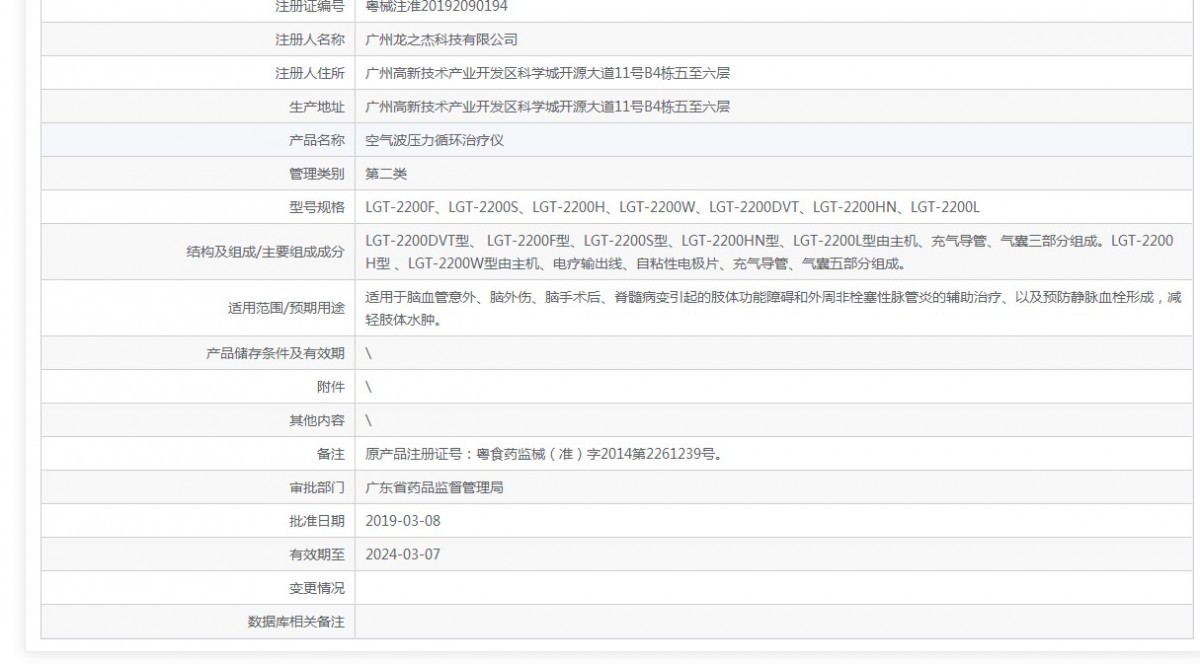Image resolution: width=1200 pixels, height=664 pixels.
Task: Select the 第二类 category value
Action: pos(386,174)
